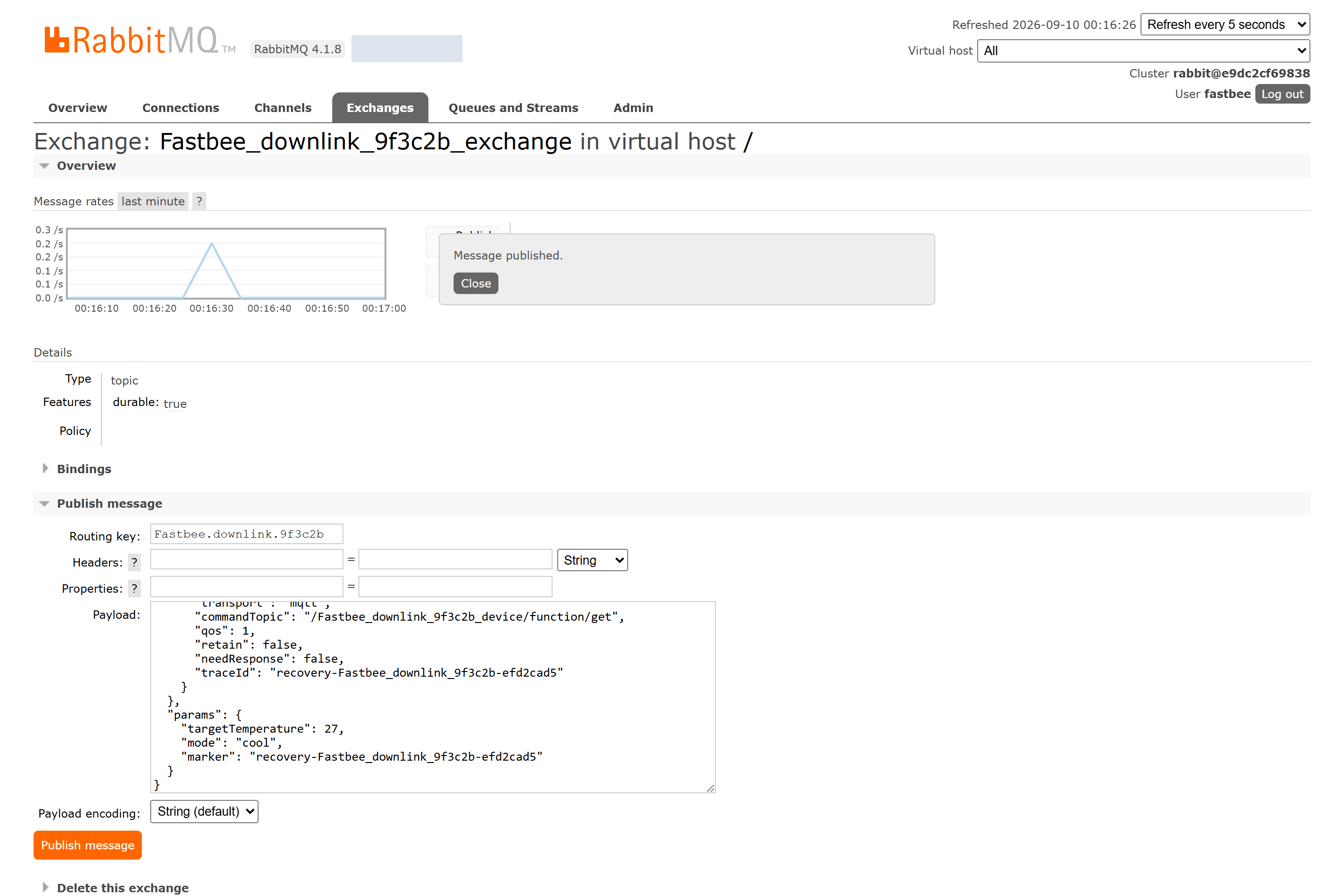The image size is (1344, 896).
Task: Click the RabbitMQ logo
Action: point(140,41)
